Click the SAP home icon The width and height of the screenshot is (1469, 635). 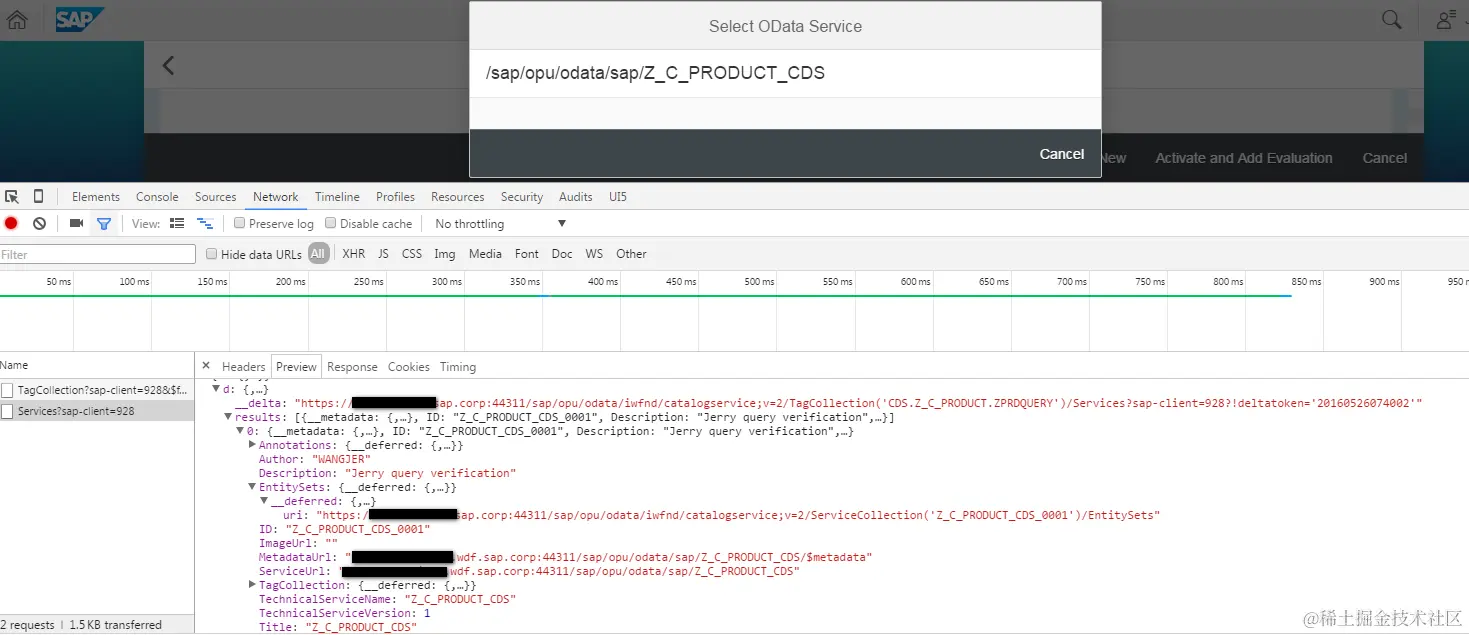pos(17,20)
